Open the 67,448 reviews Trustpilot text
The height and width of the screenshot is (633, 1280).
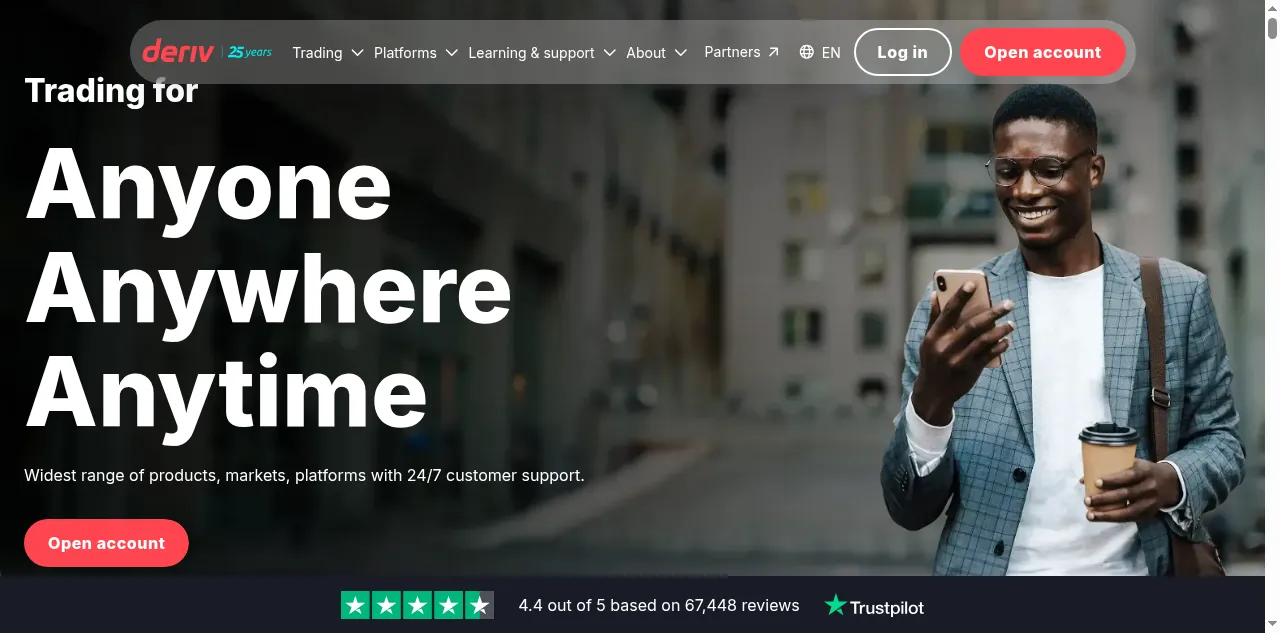(x=742, y=605)
